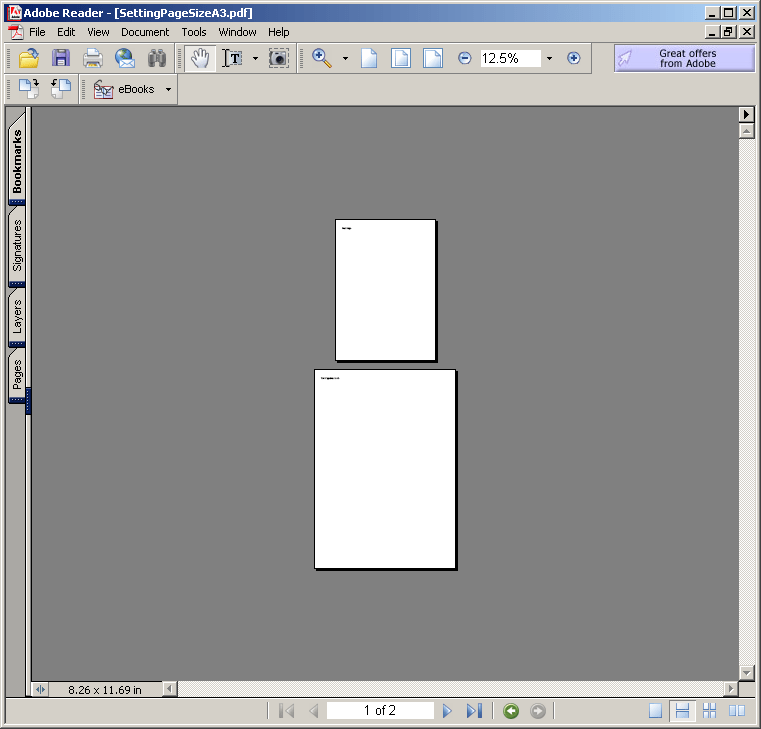761x729 pixels.
Task: Open the Edit menu
Action: [66, 32]
